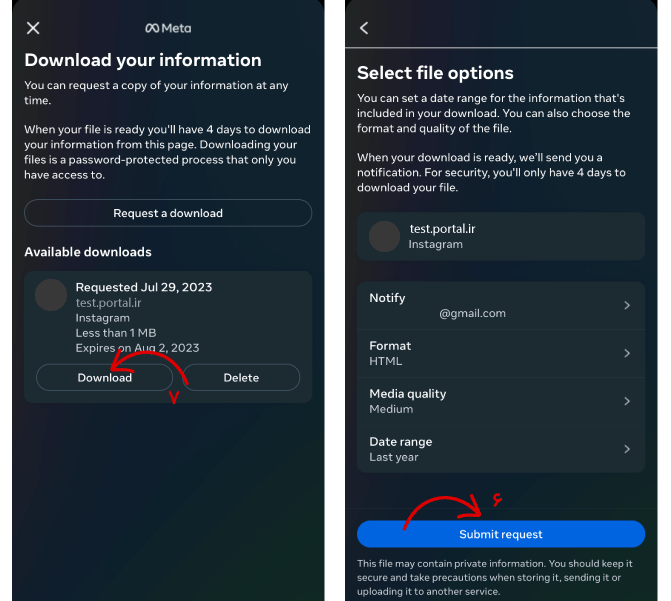Click the 'Select file options' heading
The width and height of the screenshot is (671, 601).
[435, 73]
